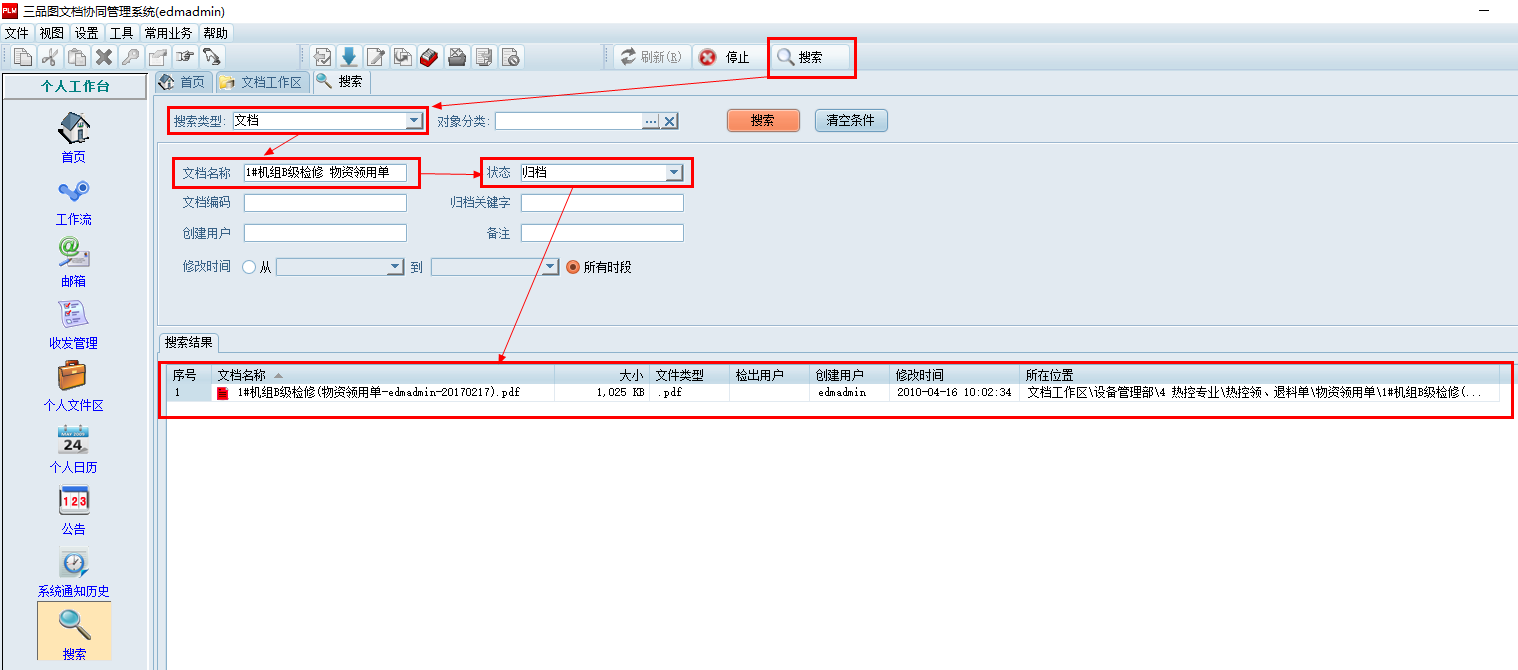Click the delete X toolbar icon
The image size is (1518, 670).
(103, 57)
